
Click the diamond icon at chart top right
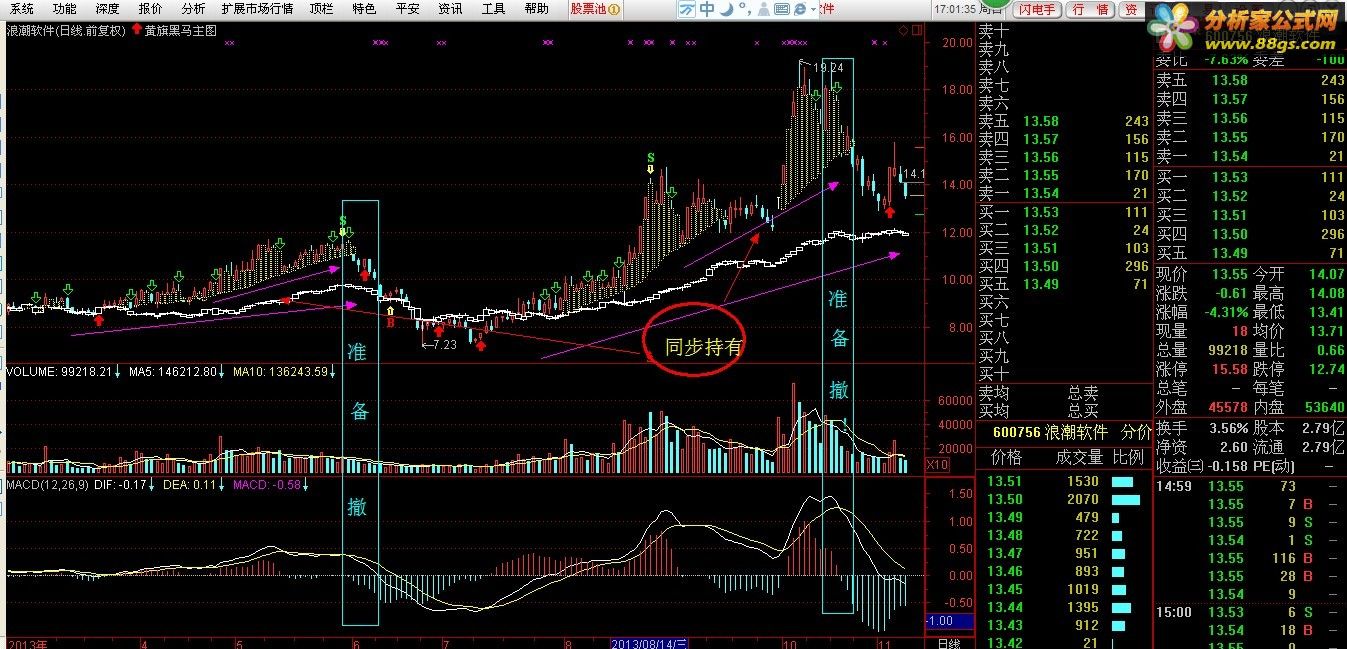tap(902, 30)
